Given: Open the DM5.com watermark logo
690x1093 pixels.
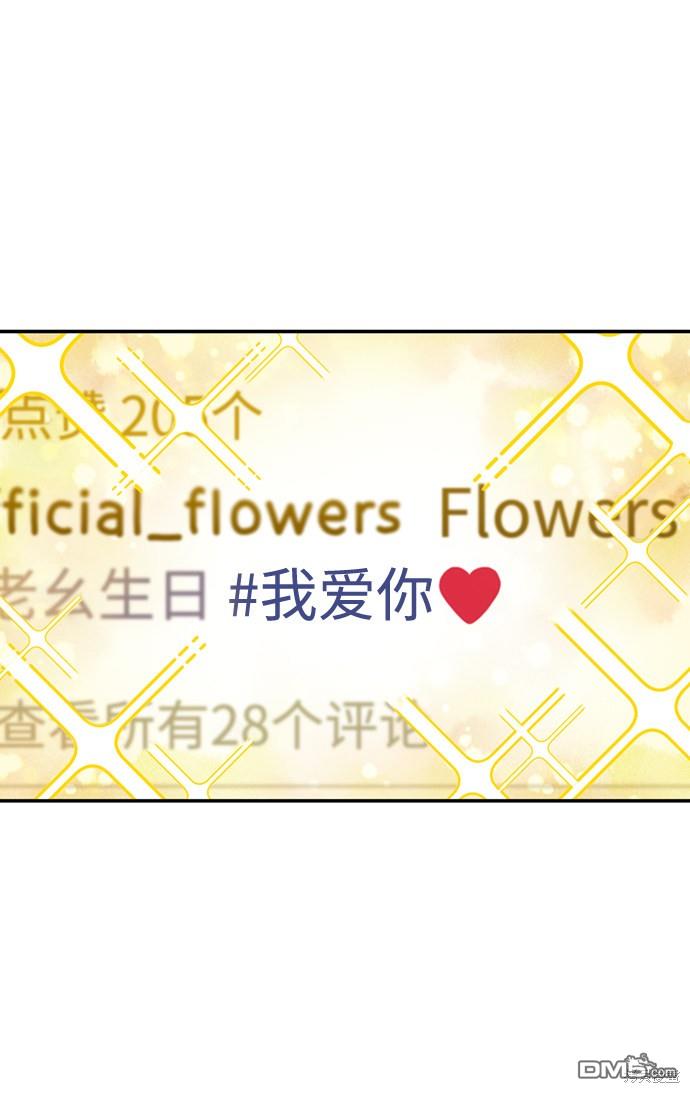Looking at the screenshot, I should coord(627,1067).
